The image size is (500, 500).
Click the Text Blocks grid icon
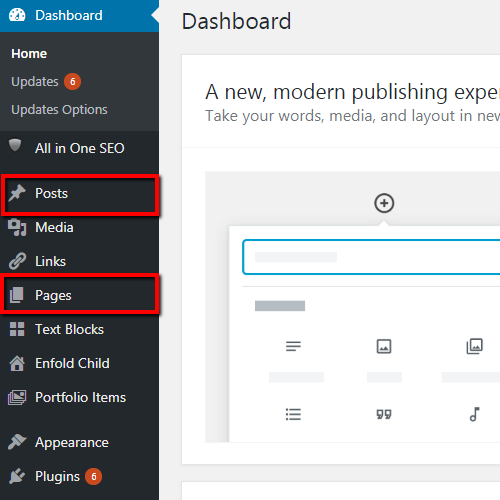tap(17, 329)
